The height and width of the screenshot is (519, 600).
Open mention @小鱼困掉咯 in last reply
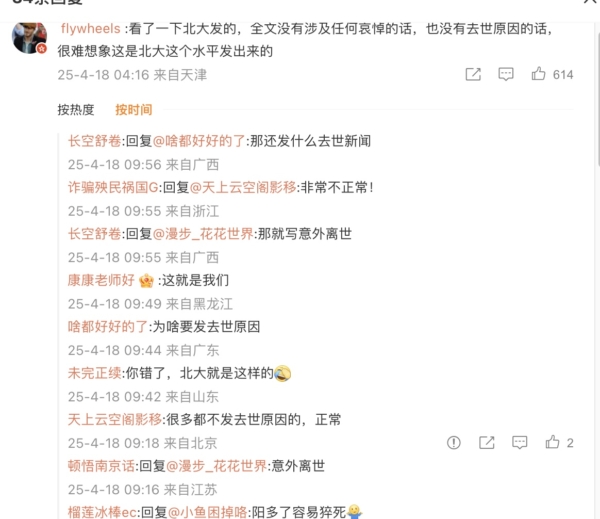207,512
